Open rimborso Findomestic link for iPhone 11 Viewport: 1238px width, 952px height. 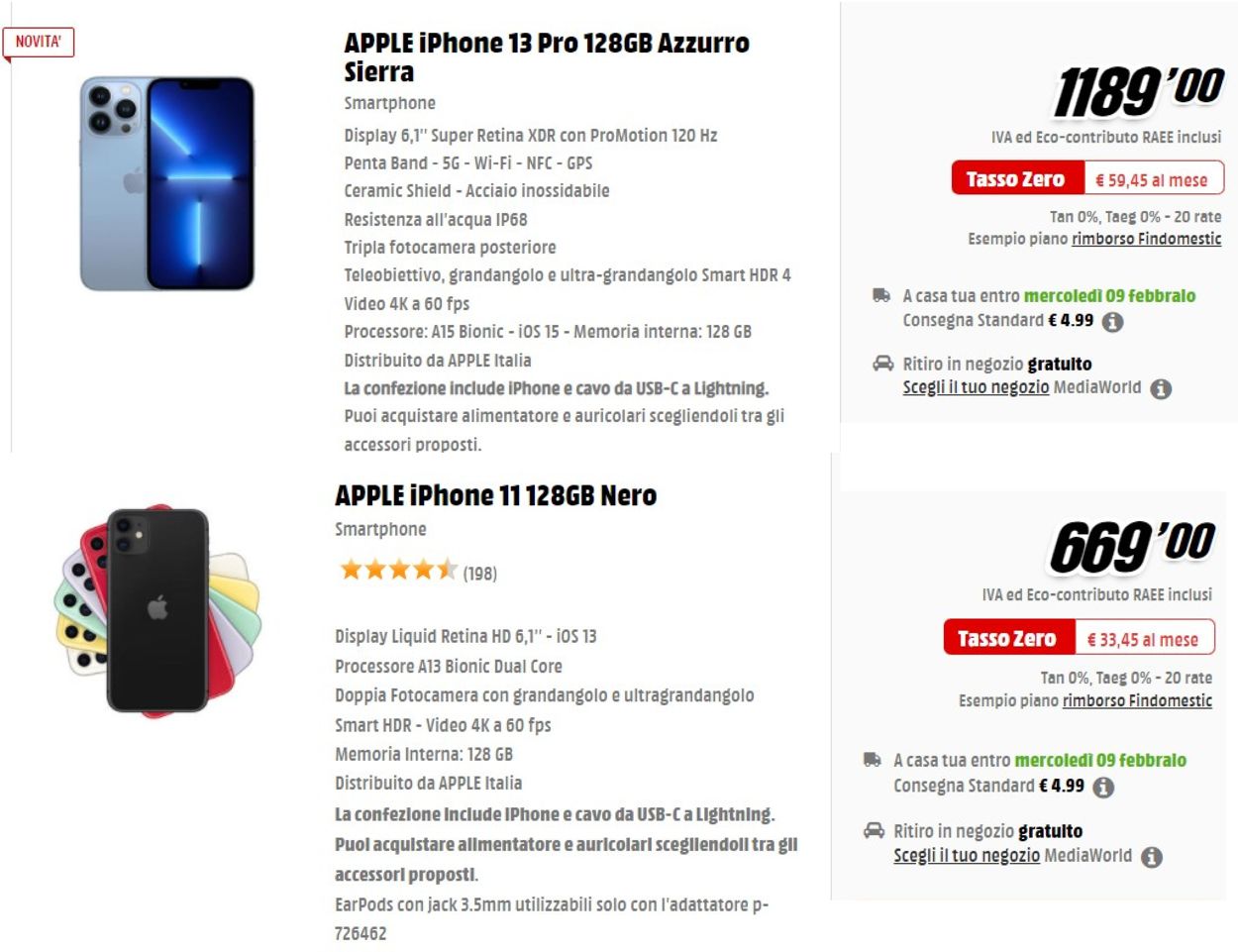point(1137,701)
